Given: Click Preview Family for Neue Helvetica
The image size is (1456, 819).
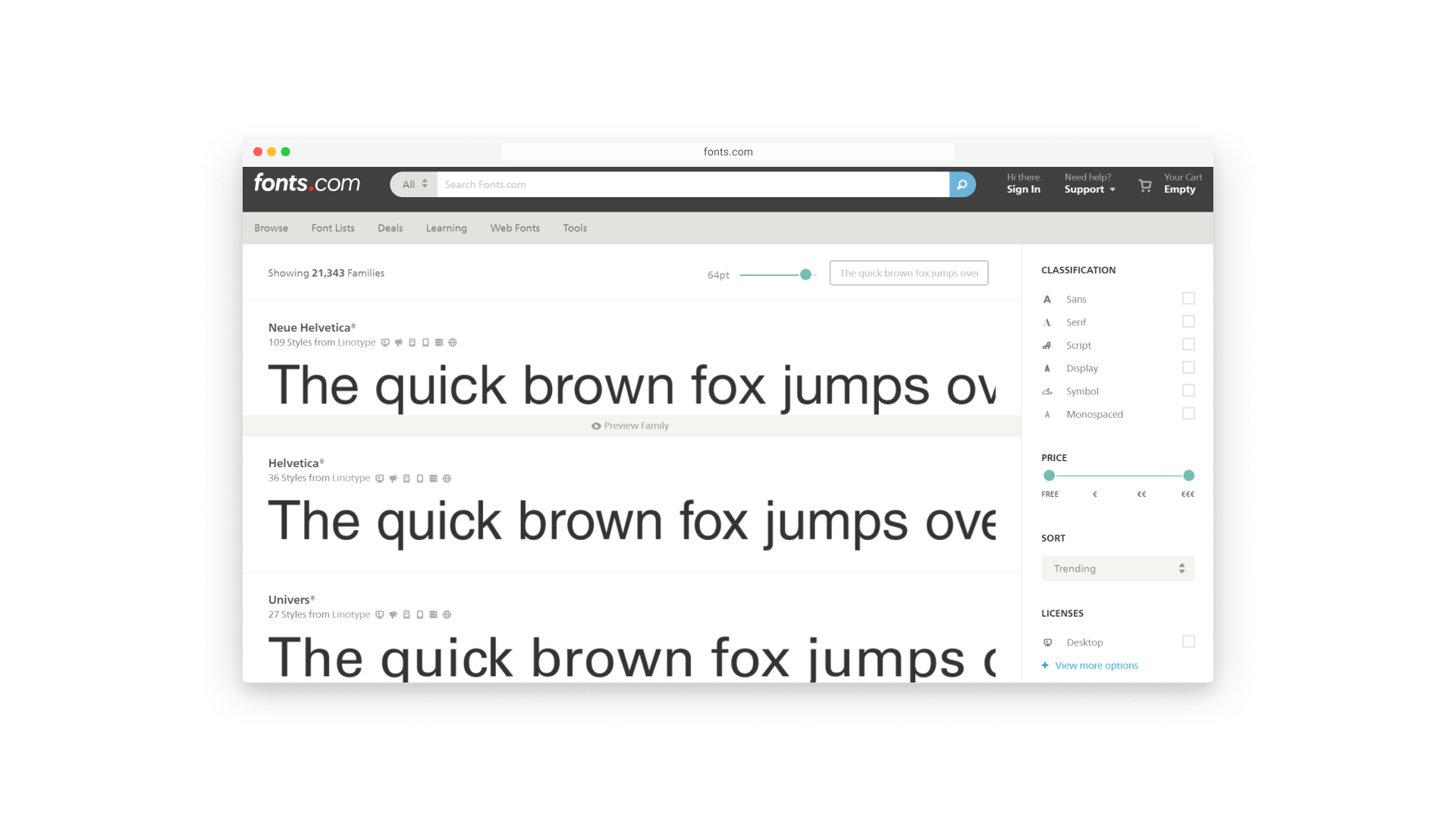Looking at the screenshot, I should tap(629, 425).
